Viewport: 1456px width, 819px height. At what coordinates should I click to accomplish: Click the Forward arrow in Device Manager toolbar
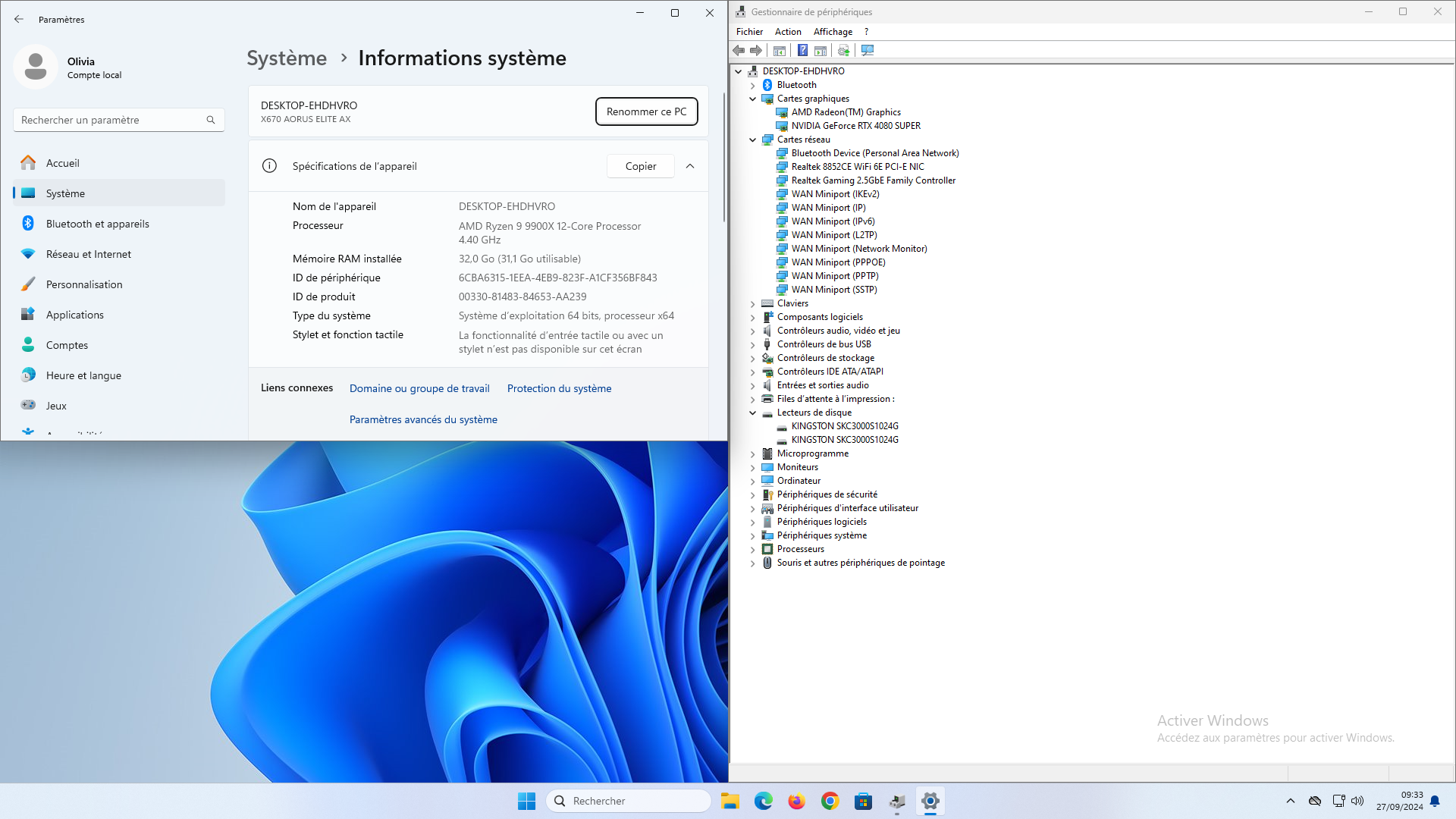[x=756, y=51]
